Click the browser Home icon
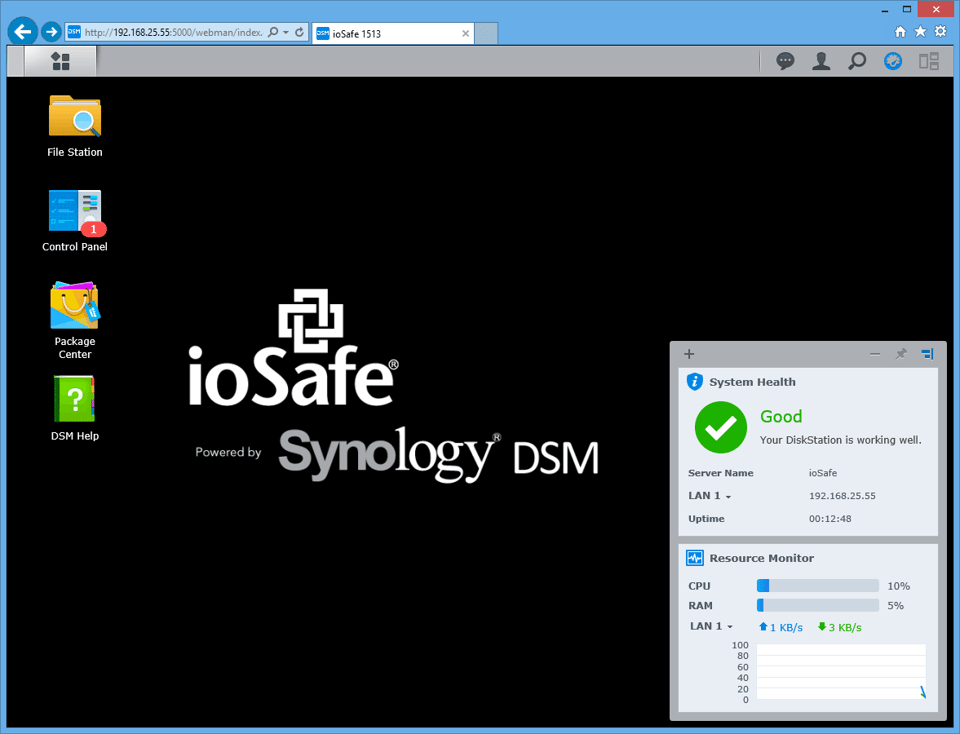 900,32
